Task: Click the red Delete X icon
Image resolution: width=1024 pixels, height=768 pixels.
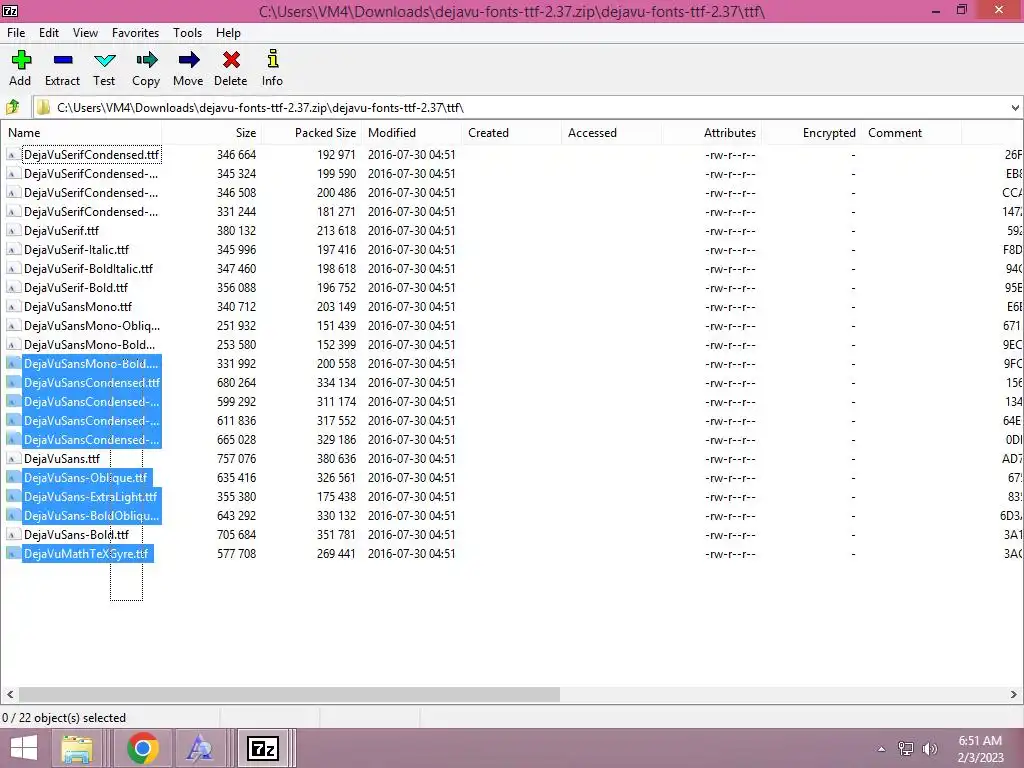Action: click(x=231, y=60)
